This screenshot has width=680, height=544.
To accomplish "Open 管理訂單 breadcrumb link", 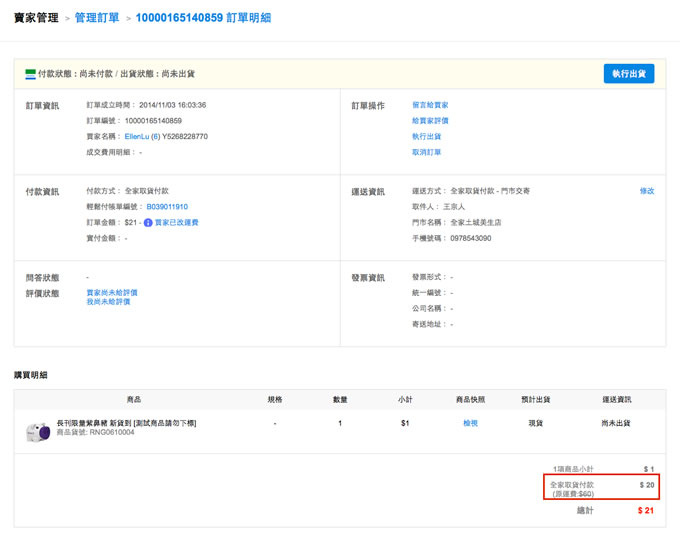I will coord(95,18).
